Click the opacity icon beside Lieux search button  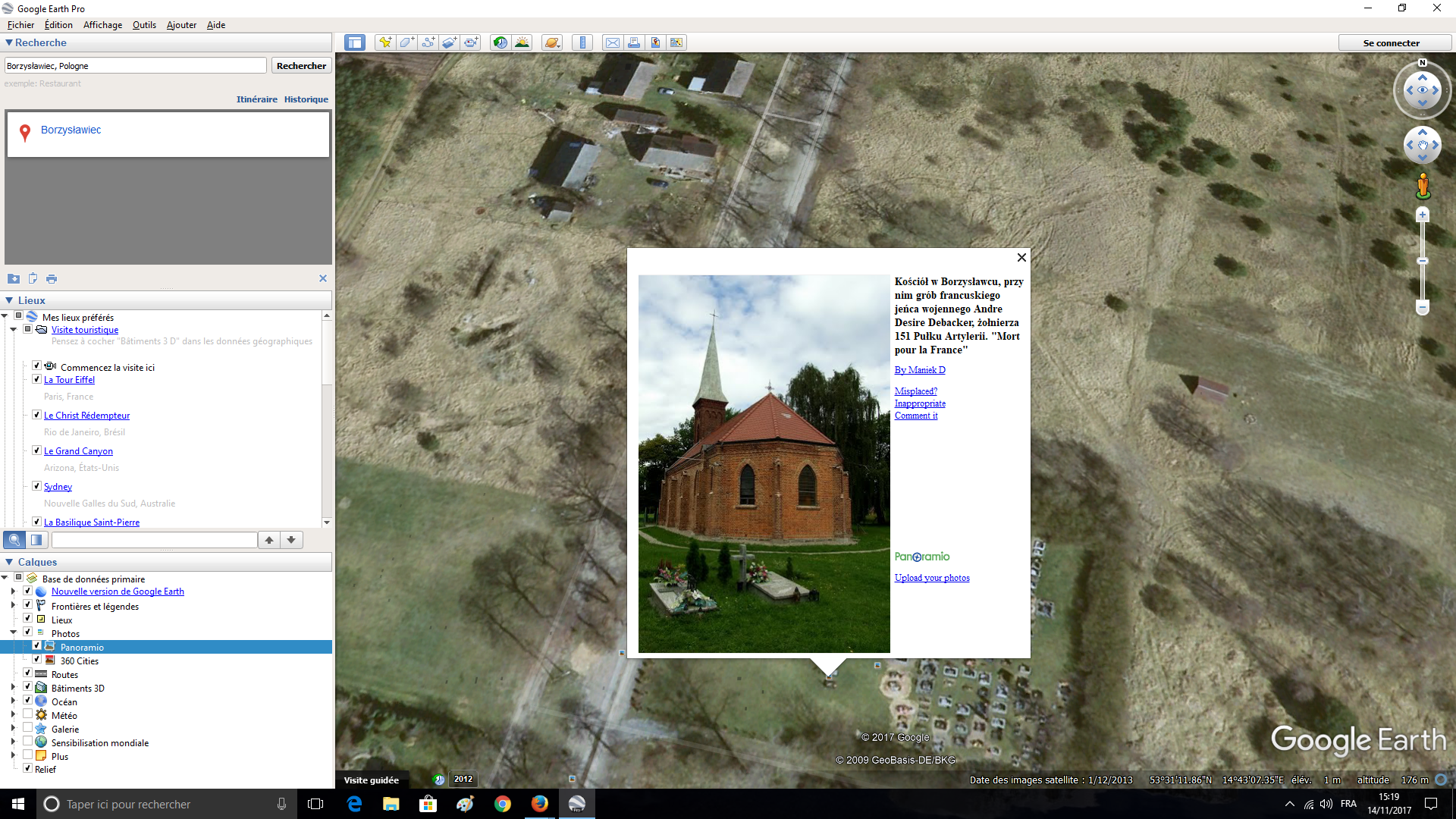click(36, 540)
